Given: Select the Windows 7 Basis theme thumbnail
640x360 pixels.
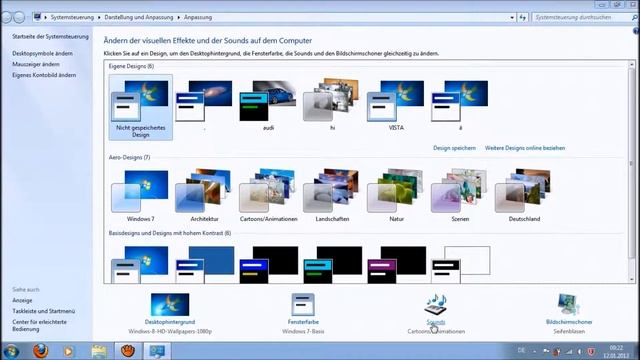Looking at the screenshot, I should (140, 264).
